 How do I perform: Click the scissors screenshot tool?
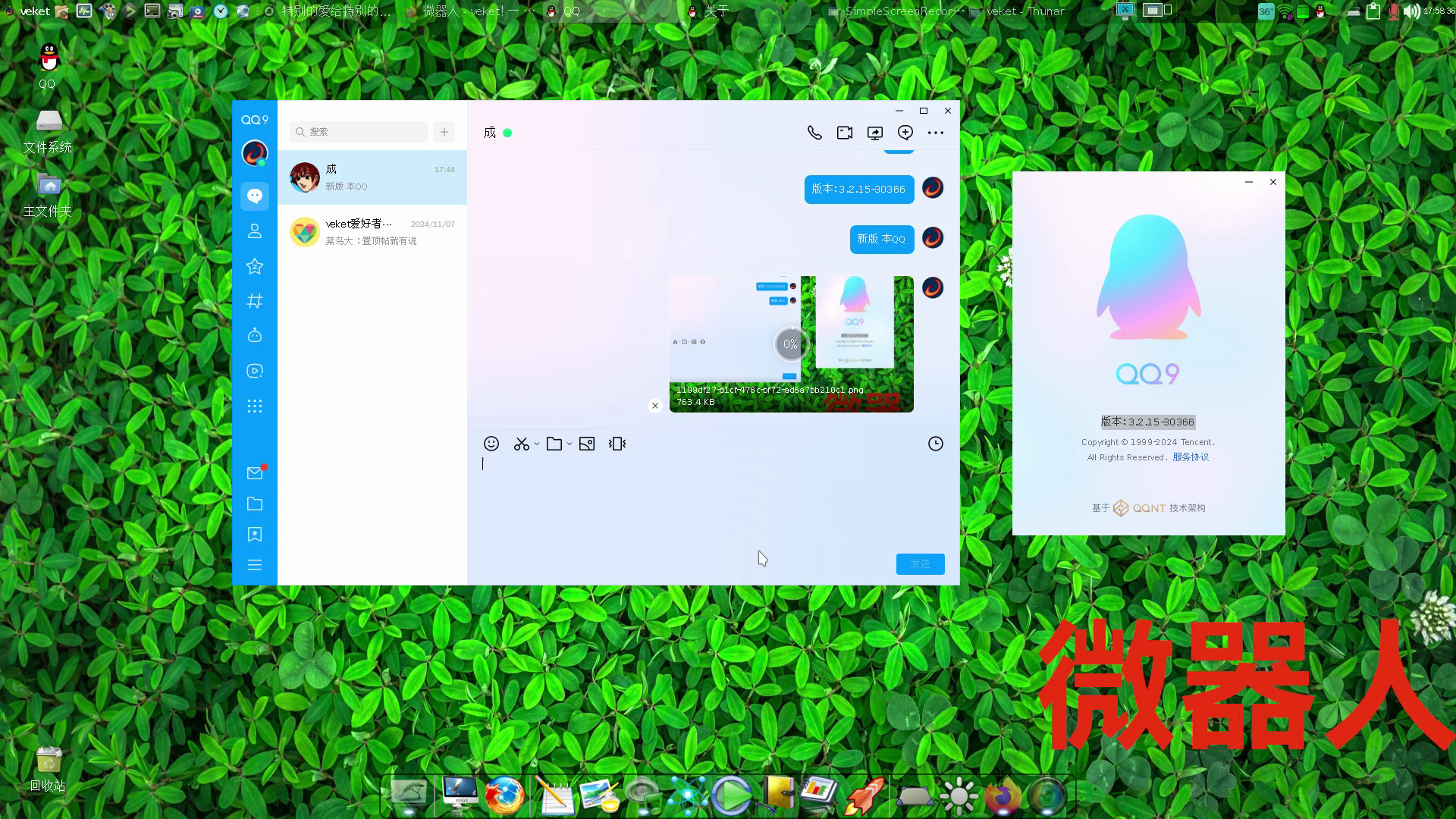pos(521,444)
